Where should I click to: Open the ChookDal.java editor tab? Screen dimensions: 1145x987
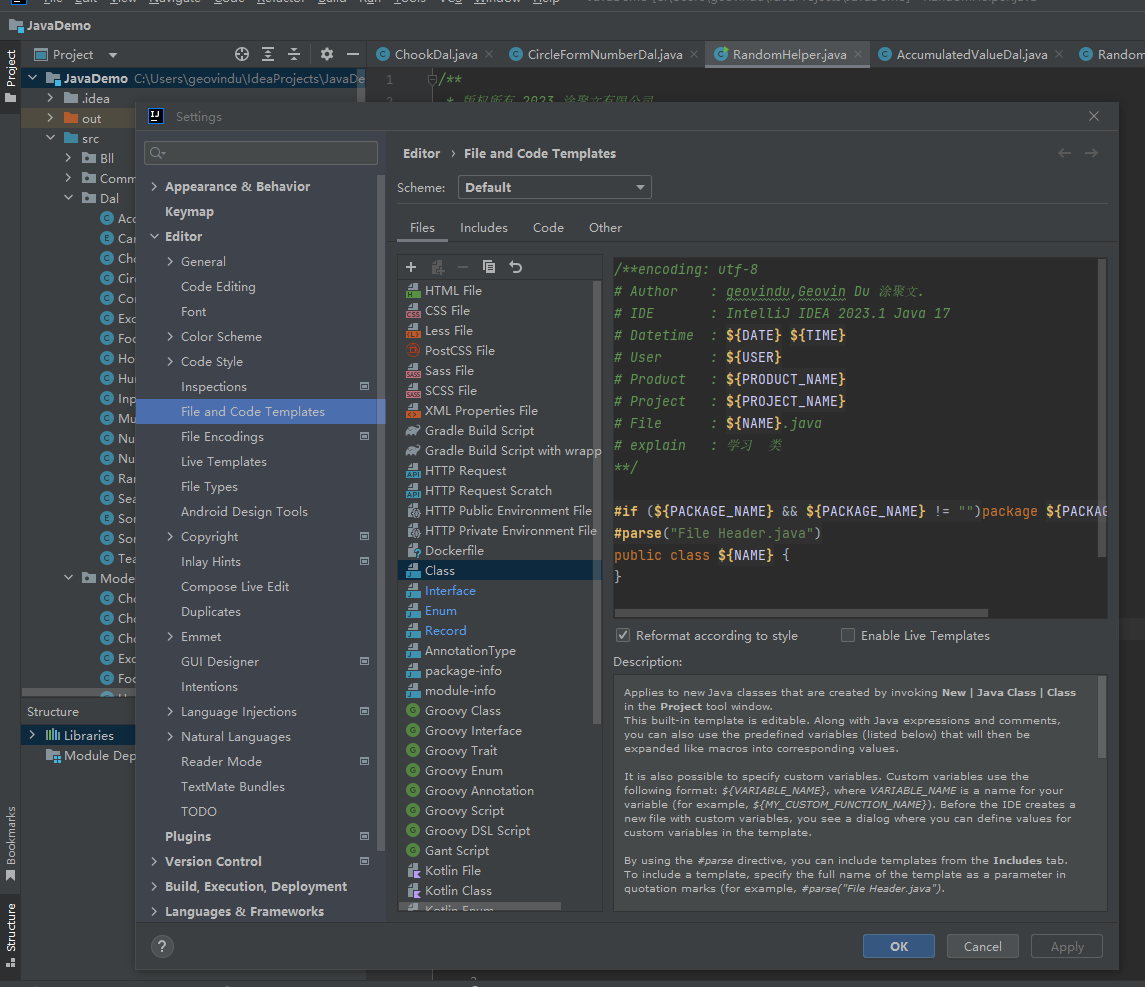(x=435, y=54)
